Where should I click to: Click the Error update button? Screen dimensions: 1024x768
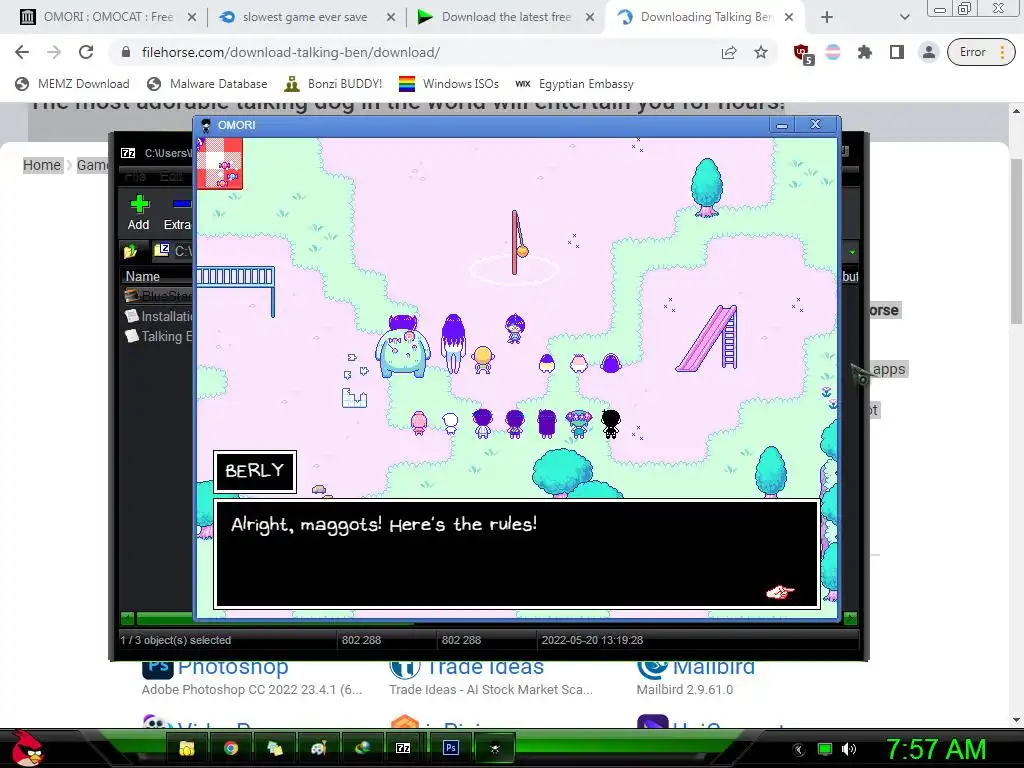[x=980, y=52]
